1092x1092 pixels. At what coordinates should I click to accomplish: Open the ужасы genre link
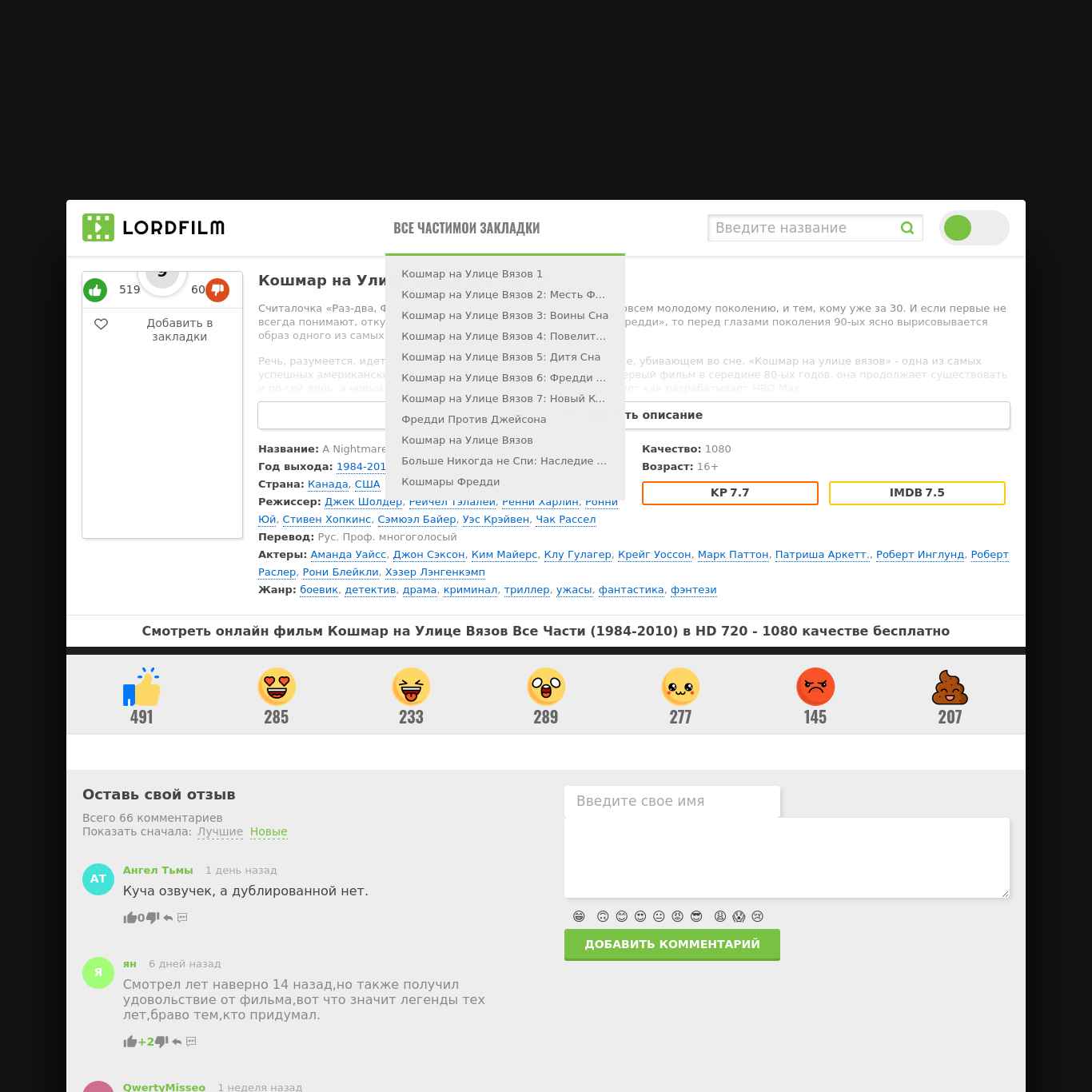[574, 589]
